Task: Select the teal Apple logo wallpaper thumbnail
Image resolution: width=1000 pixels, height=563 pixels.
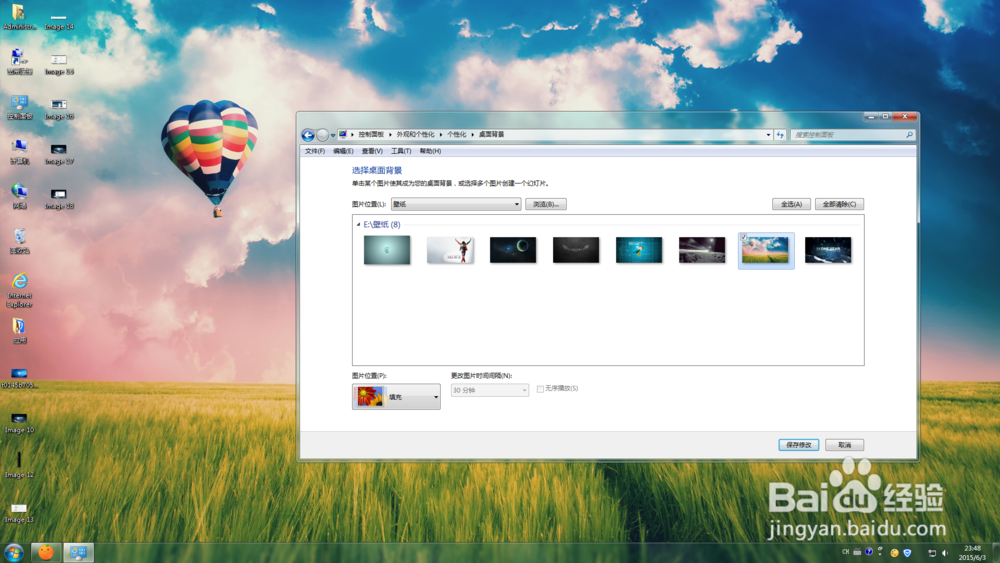Action: pos(387,250)
